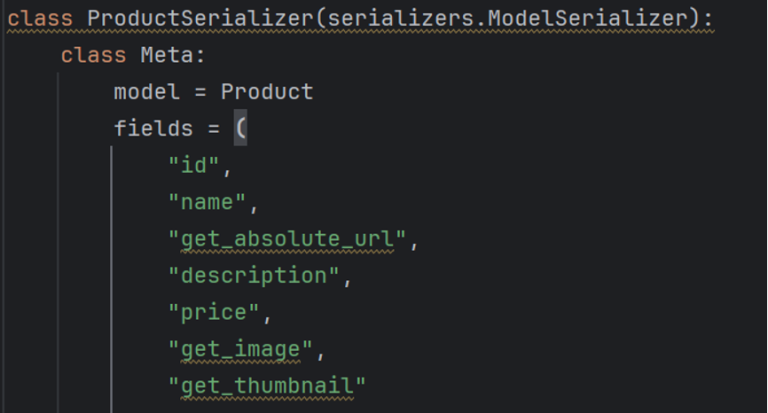Select the Product model reference
This screenshot has width=768, height=413.
pyautogui.click(x=266, y=93)
